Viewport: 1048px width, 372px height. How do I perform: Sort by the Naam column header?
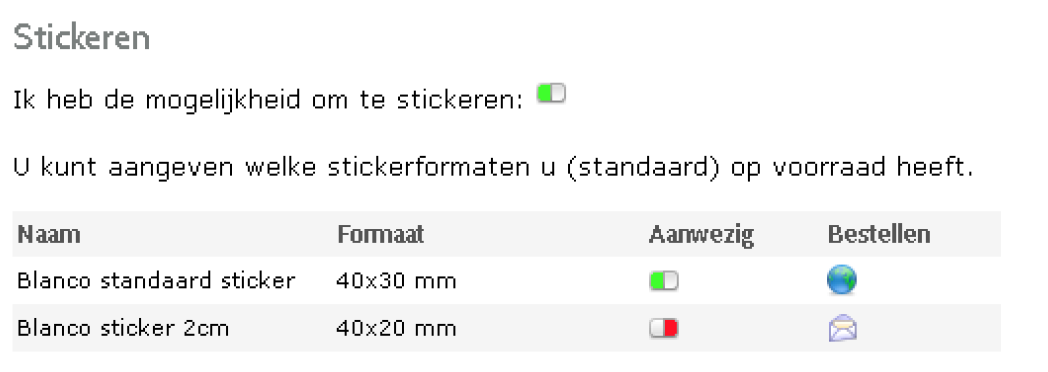point(49,234)
